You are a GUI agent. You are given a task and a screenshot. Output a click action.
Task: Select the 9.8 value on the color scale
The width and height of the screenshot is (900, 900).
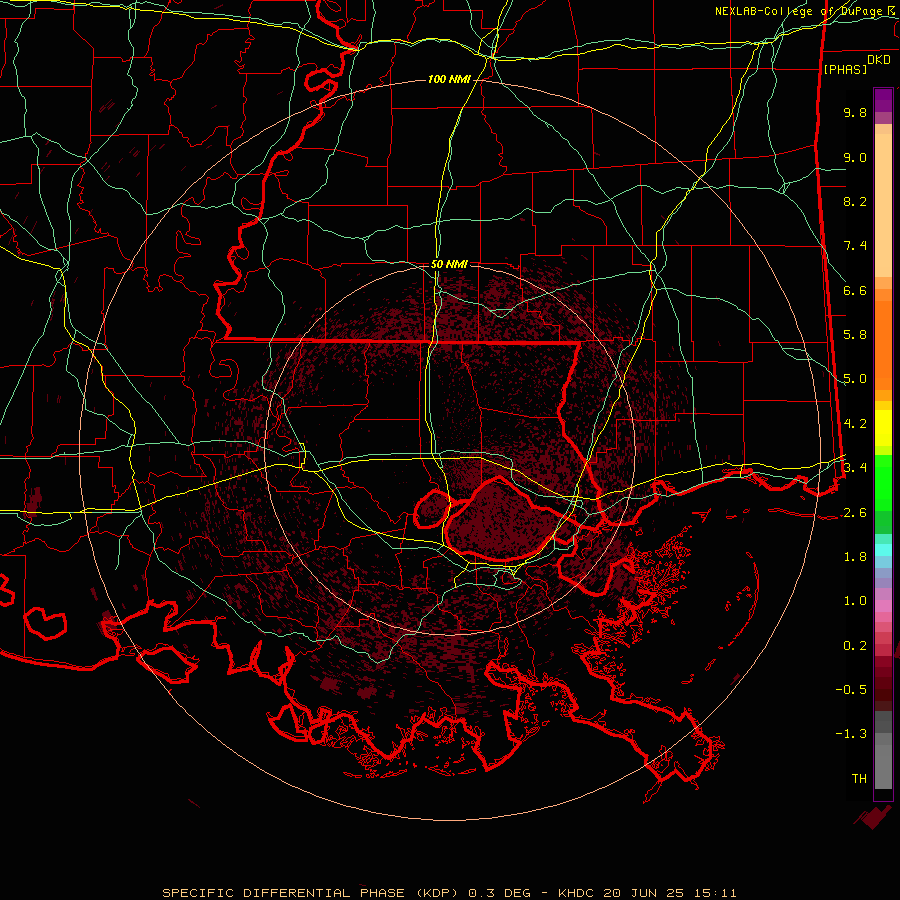click(x=855, y=112)
